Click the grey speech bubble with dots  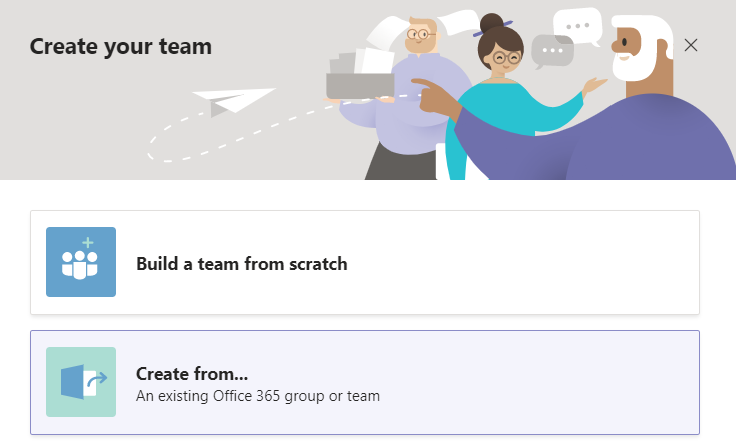click(552, 51)
